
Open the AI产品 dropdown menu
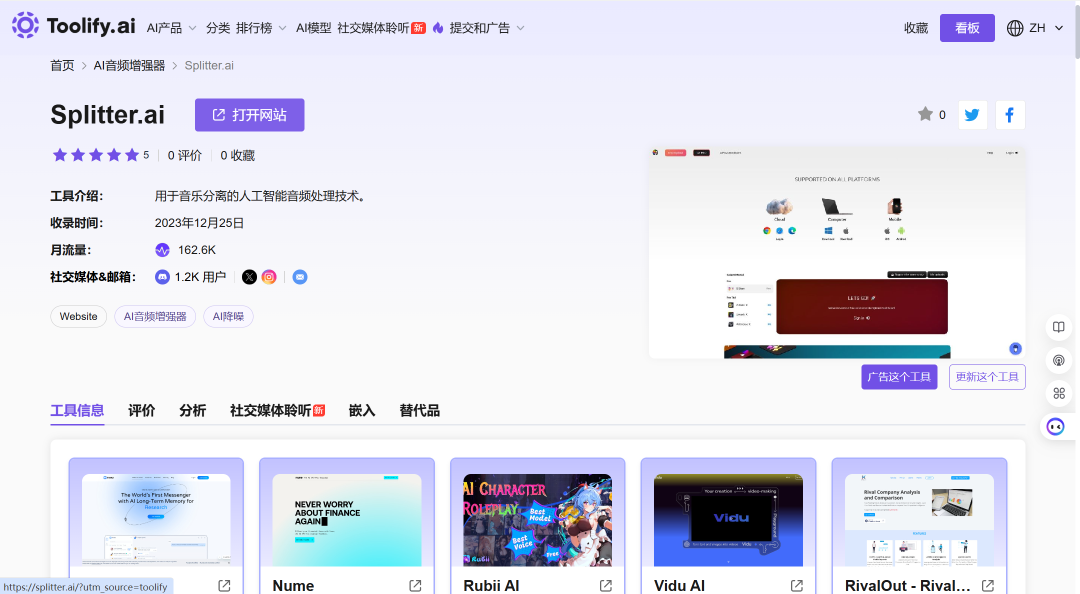pyautogui.click(x=172, y=28)
